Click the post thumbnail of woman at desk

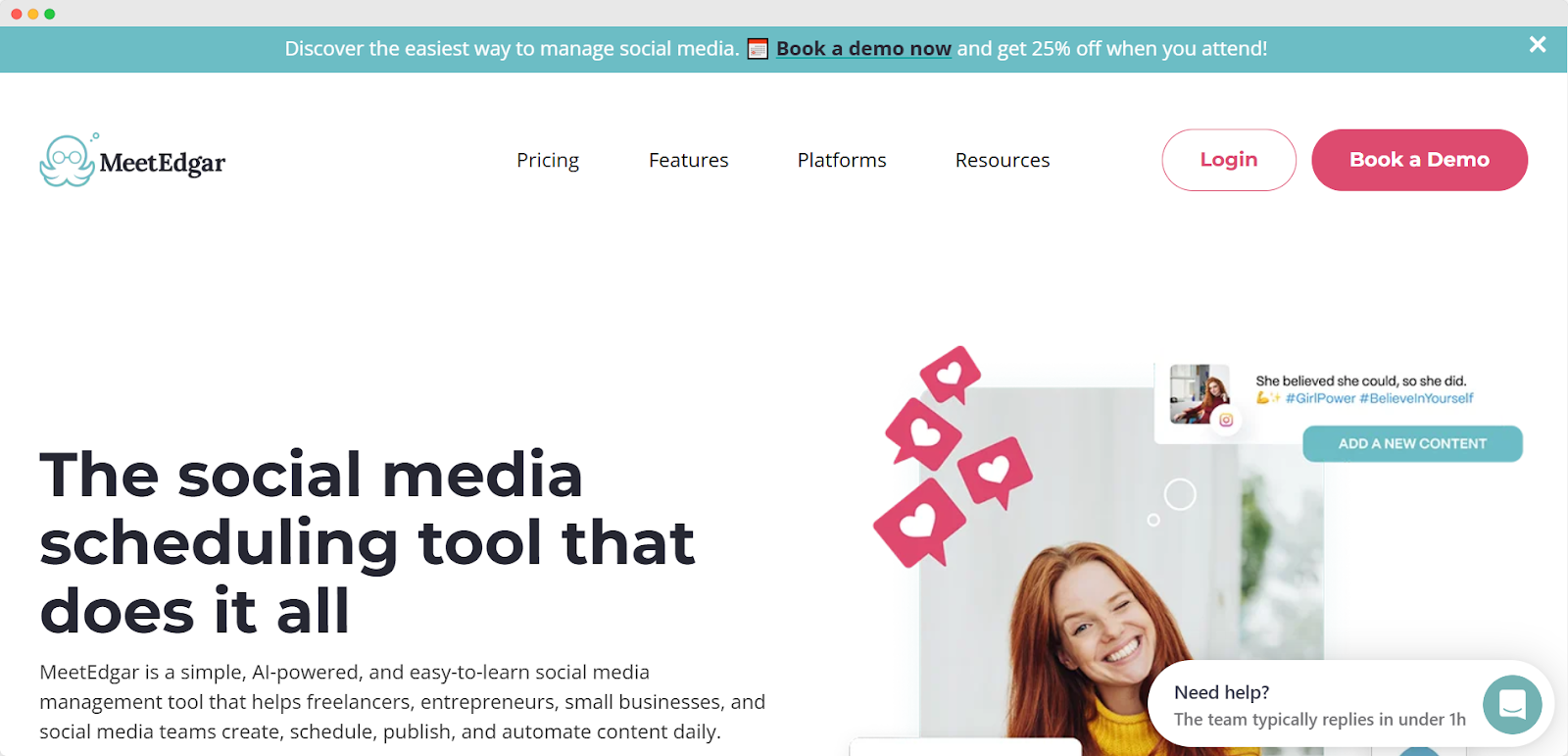(1200, 394)
